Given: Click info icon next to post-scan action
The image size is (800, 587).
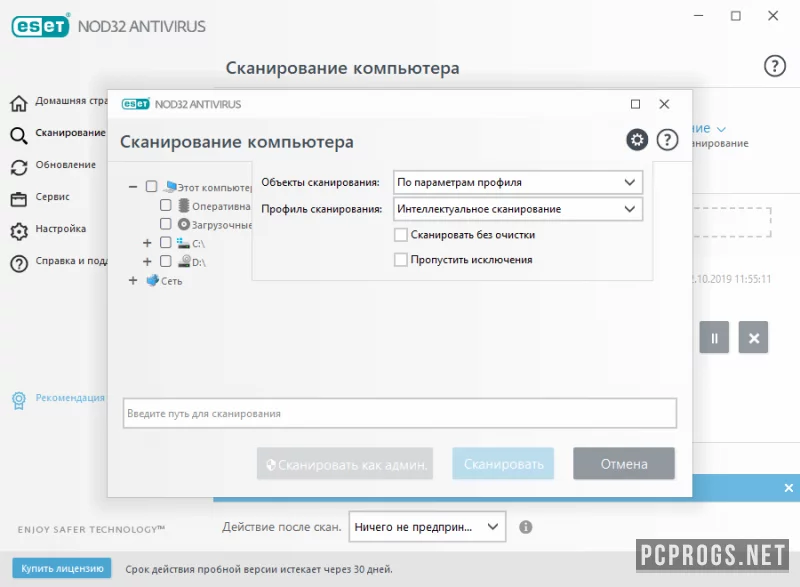Looking at the screenshot, I should (526, 527).
